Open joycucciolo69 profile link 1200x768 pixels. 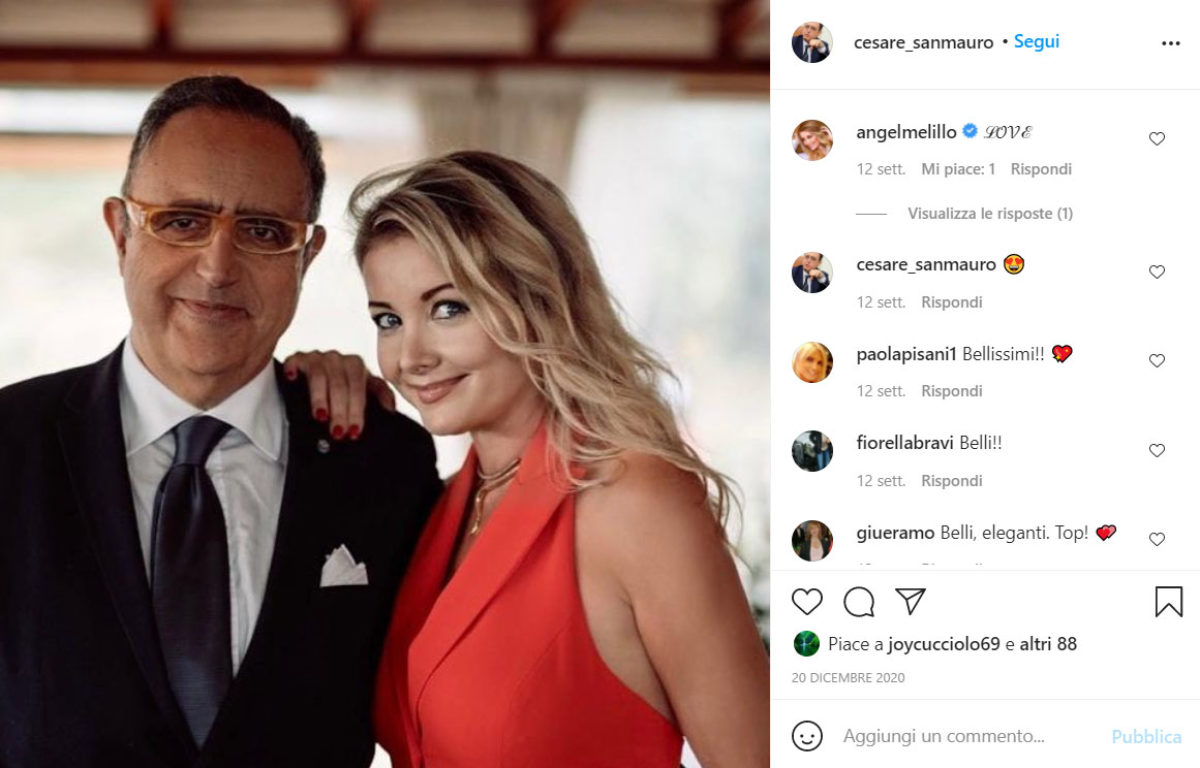943,644
